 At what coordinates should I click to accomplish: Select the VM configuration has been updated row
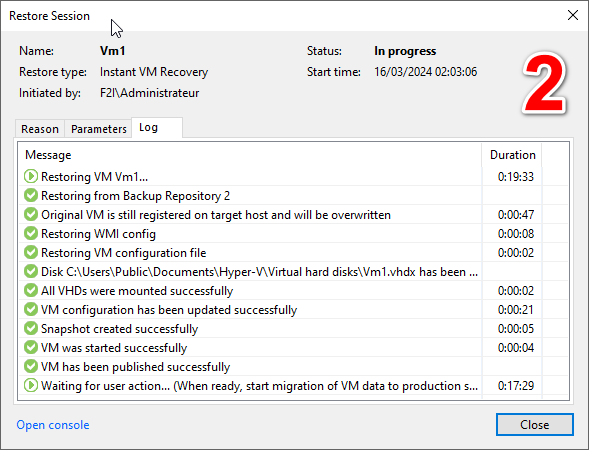click(293, 310)
